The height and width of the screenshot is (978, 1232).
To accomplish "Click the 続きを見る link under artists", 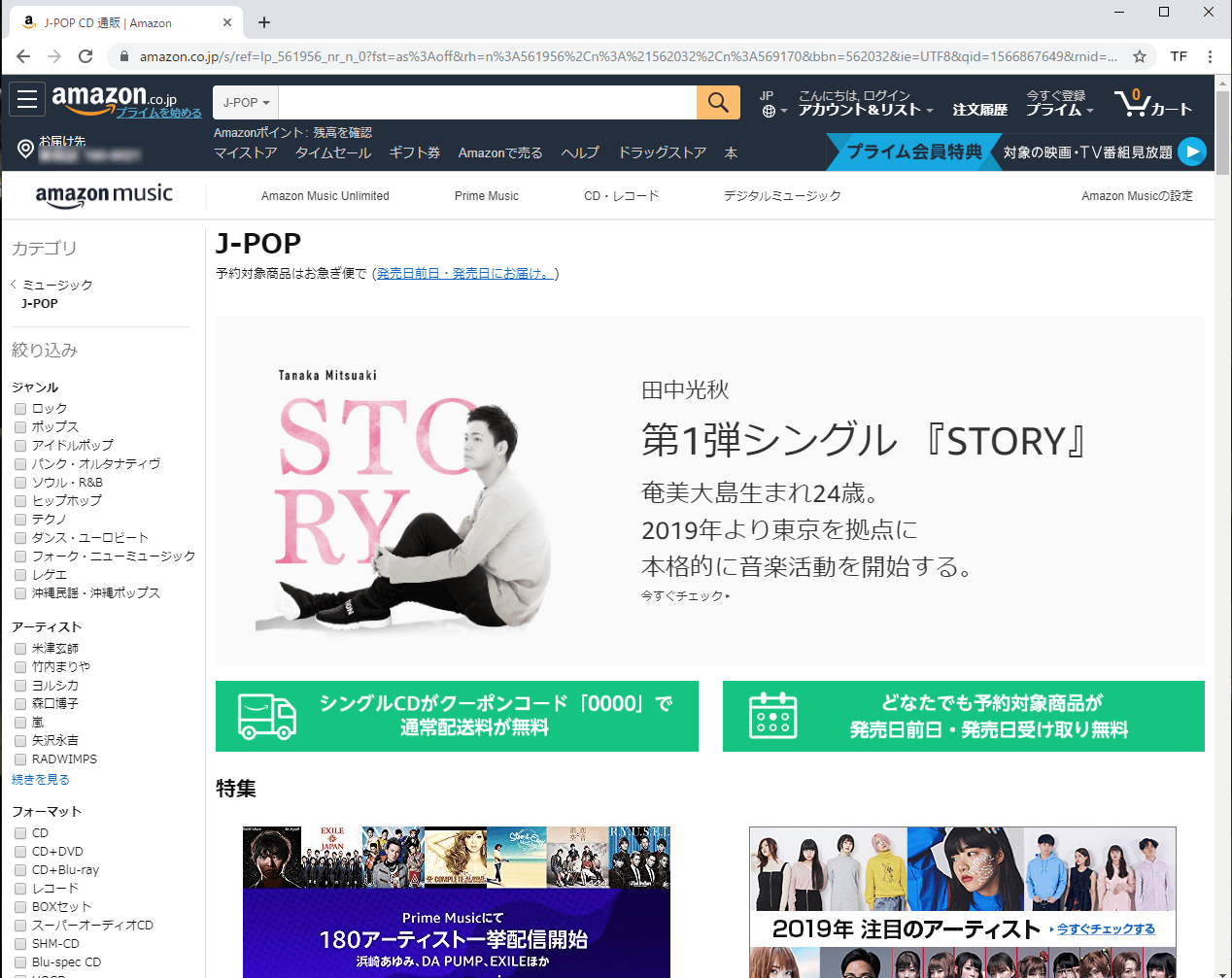I will [x=41, y=780].
